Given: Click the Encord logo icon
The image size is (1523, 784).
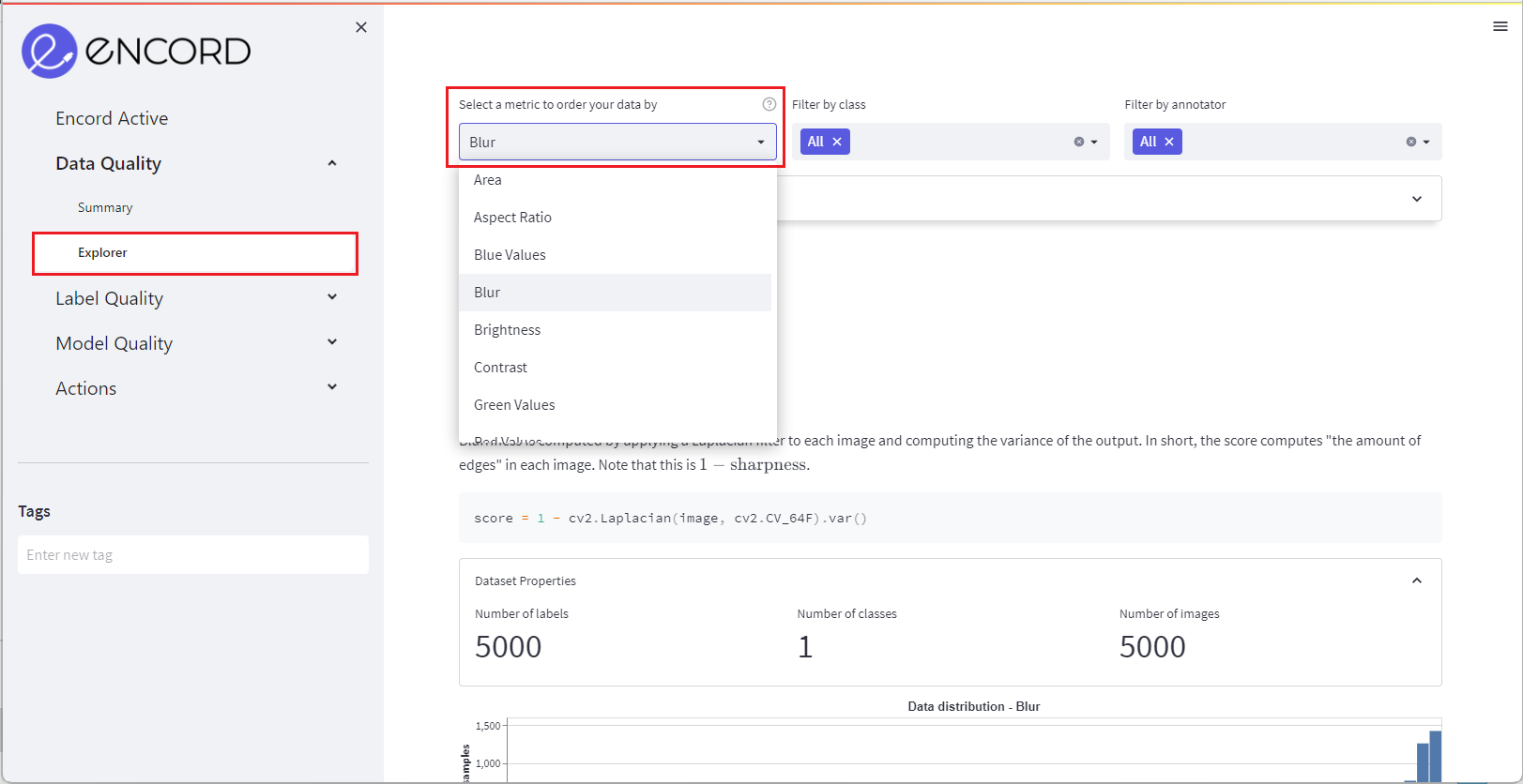Looking at the screenshot, I should 49,51.
